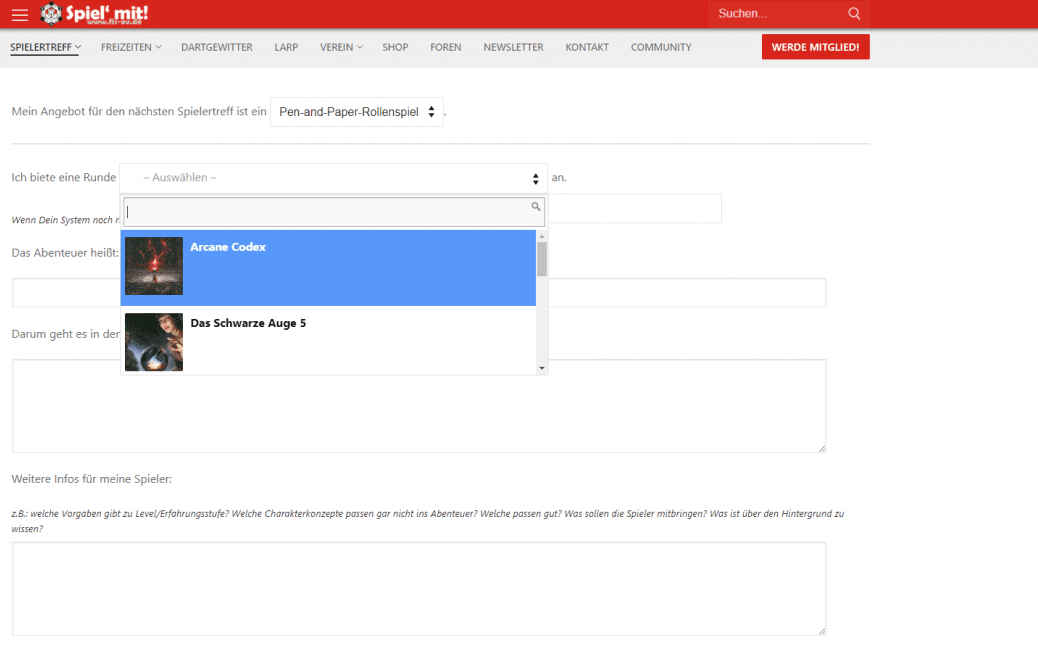Open the hamburger menu icon
The width and height of the screenshot is (1038, 651).
coord(20,14)
